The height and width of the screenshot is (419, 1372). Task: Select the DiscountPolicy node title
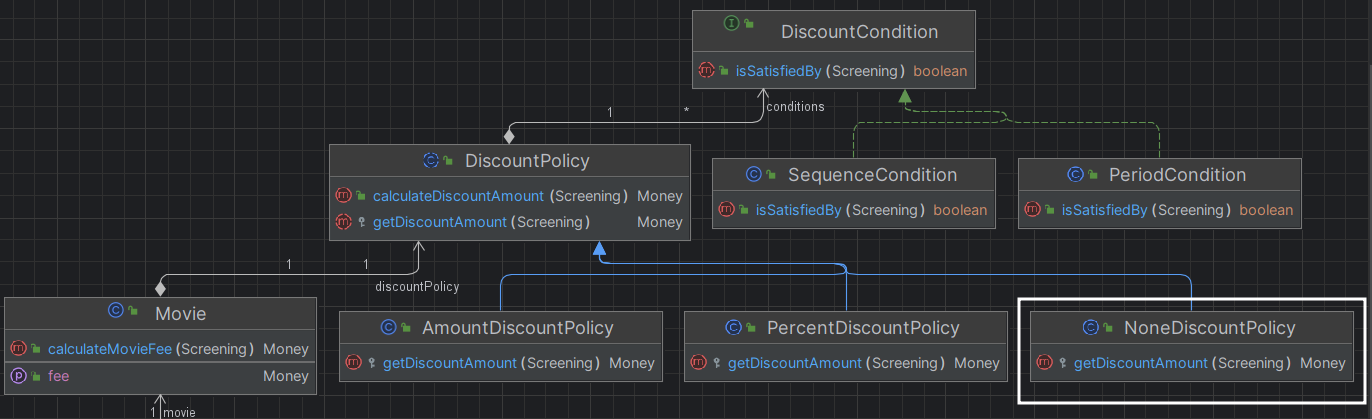click(527, 161)
